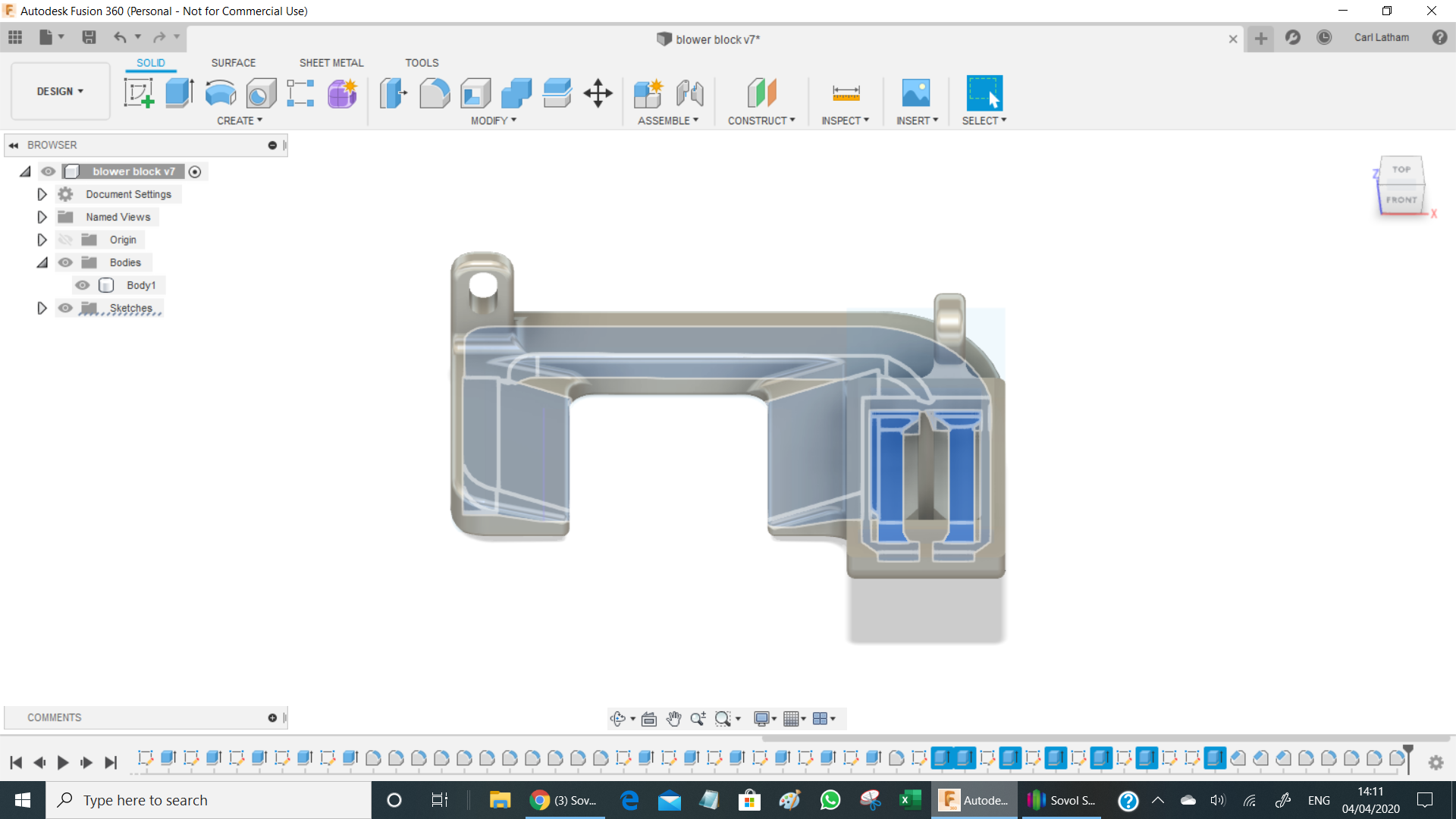Switch to the TOOLS tab
This screenshot has height=819, width=1456.
(x=422, y=63)
